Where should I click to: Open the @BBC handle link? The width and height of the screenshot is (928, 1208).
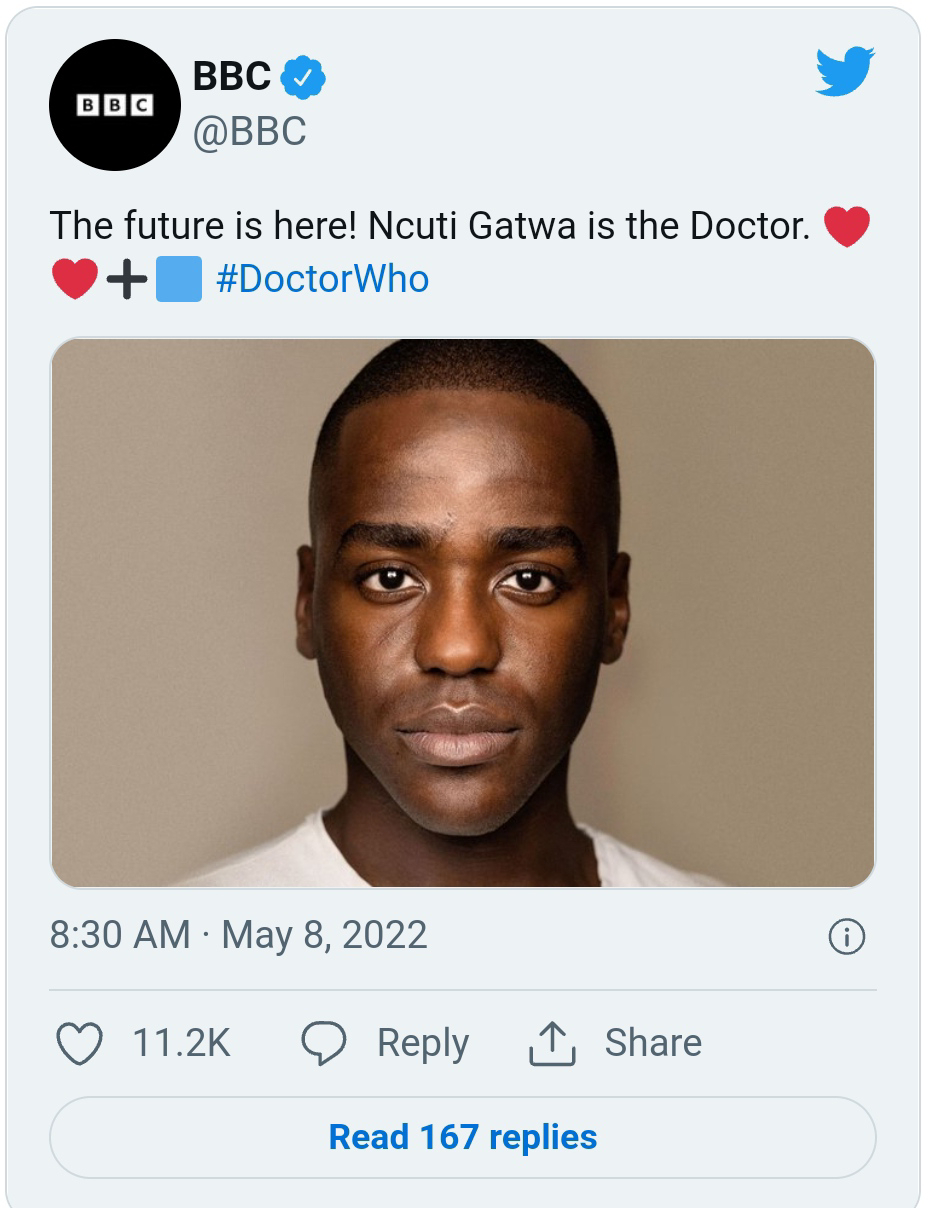(249, 132)
